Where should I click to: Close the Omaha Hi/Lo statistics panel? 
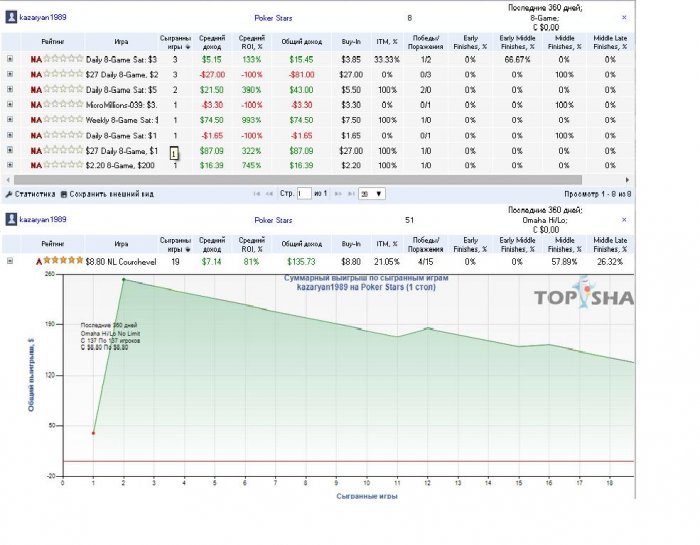click(x=624, y=220)
